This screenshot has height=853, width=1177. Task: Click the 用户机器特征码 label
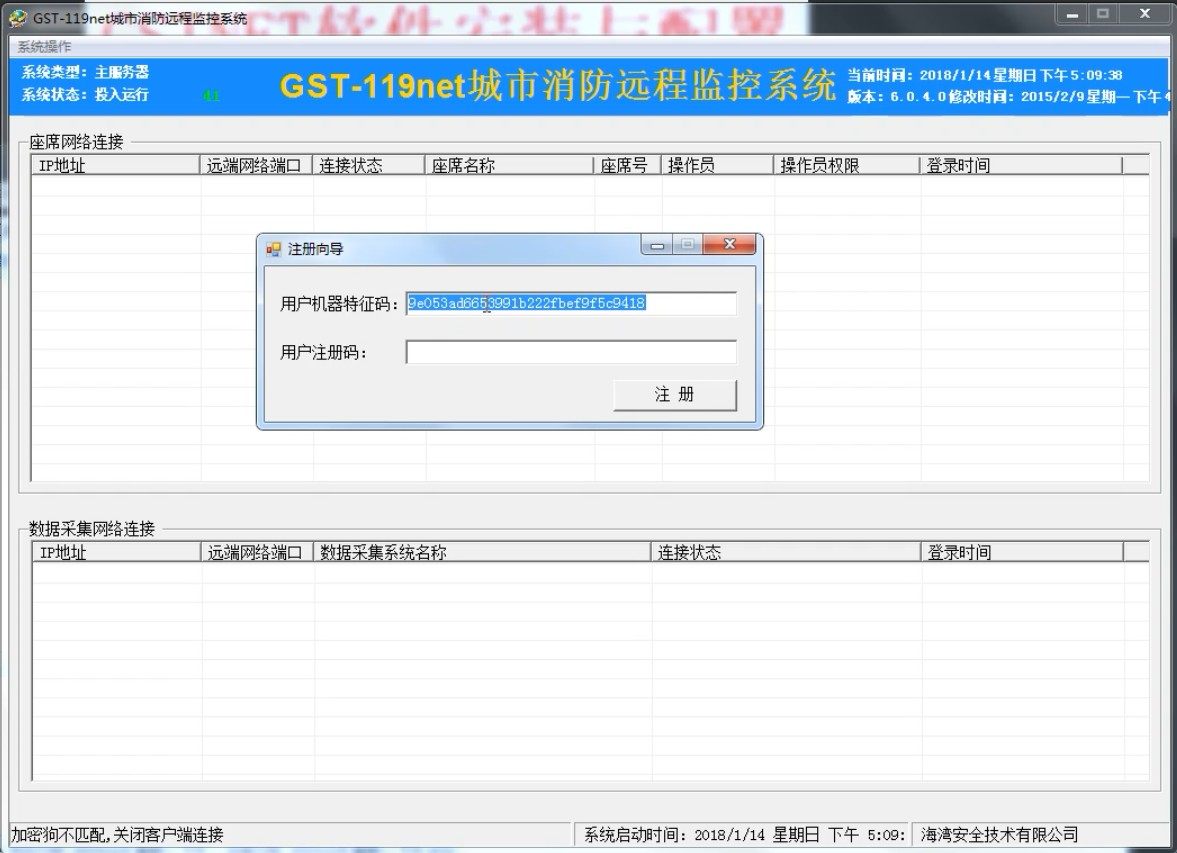339,304
